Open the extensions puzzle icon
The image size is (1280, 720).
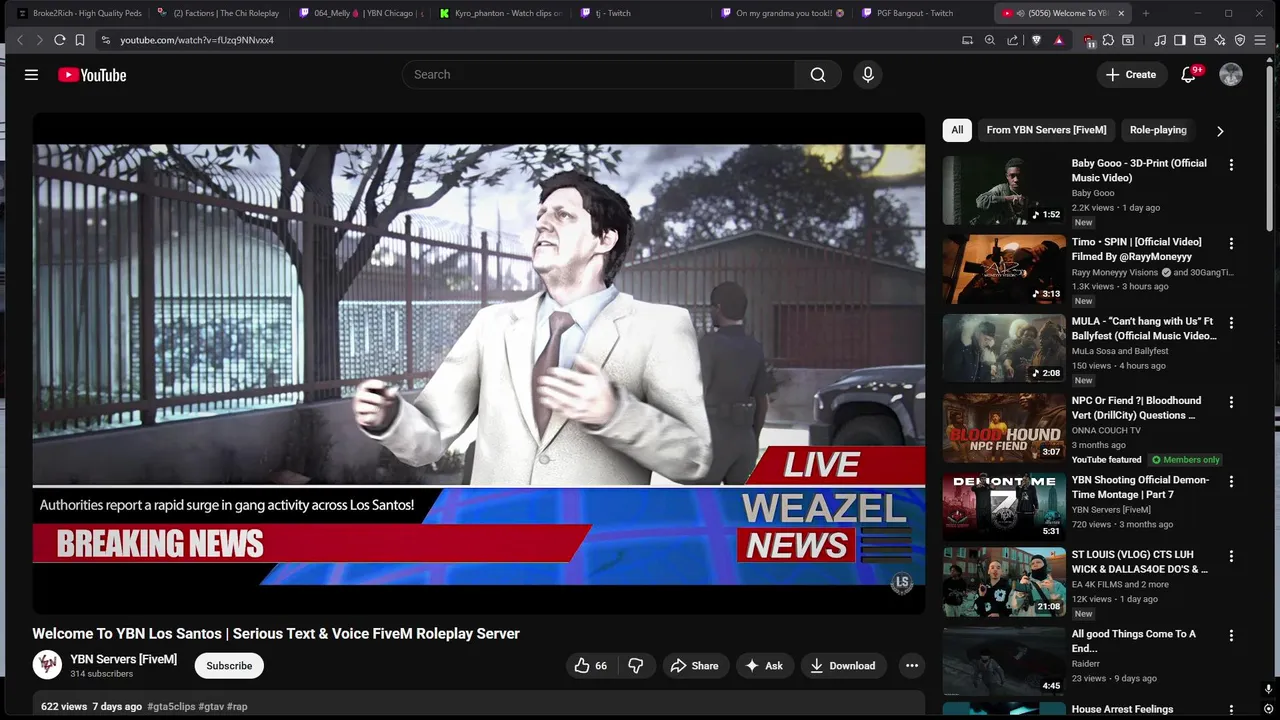click(1108, 40)
